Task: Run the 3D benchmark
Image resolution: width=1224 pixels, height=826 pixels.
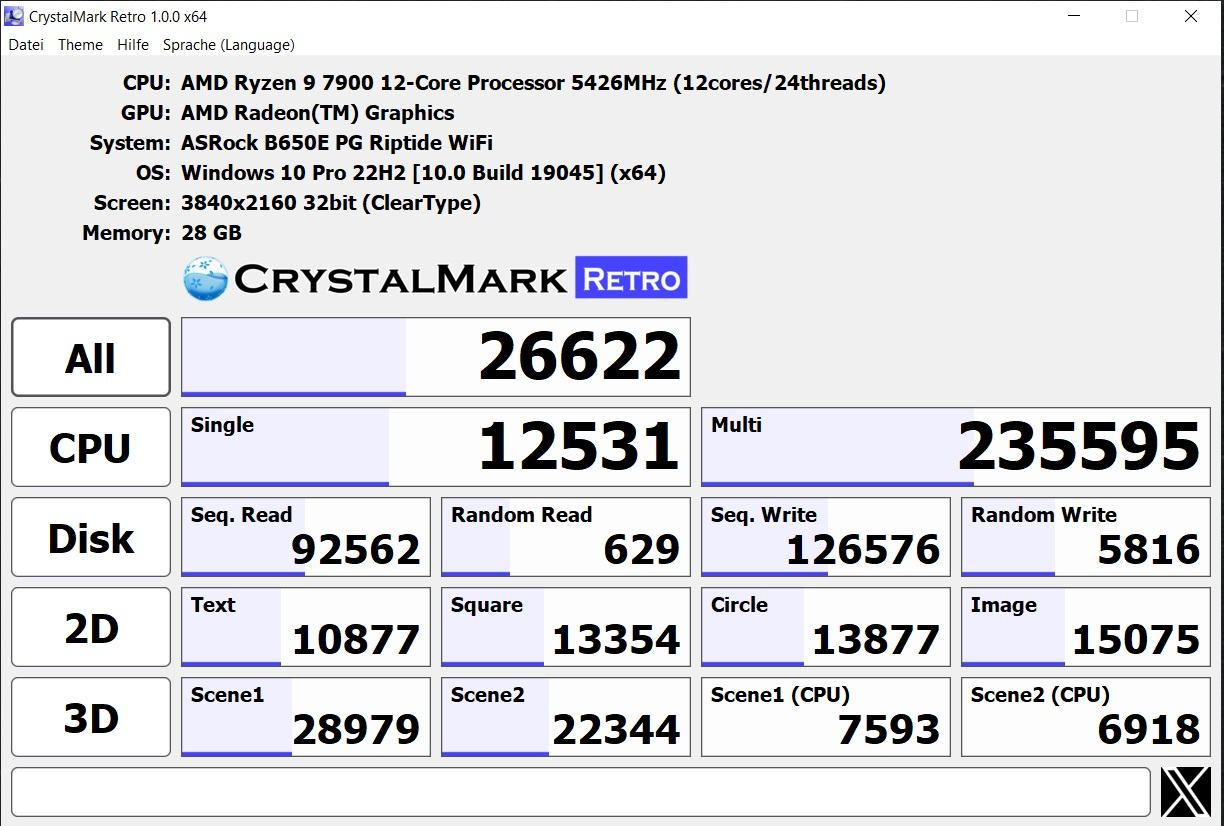Action: click(x=91, y=717)
